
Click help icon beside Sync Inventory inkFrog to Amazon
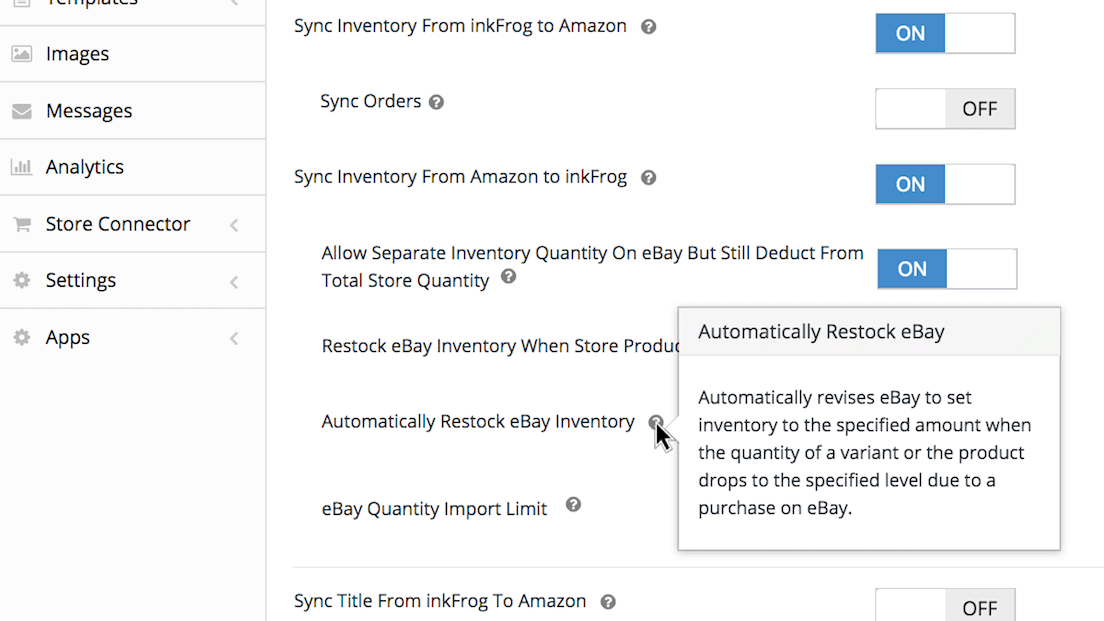648,27
